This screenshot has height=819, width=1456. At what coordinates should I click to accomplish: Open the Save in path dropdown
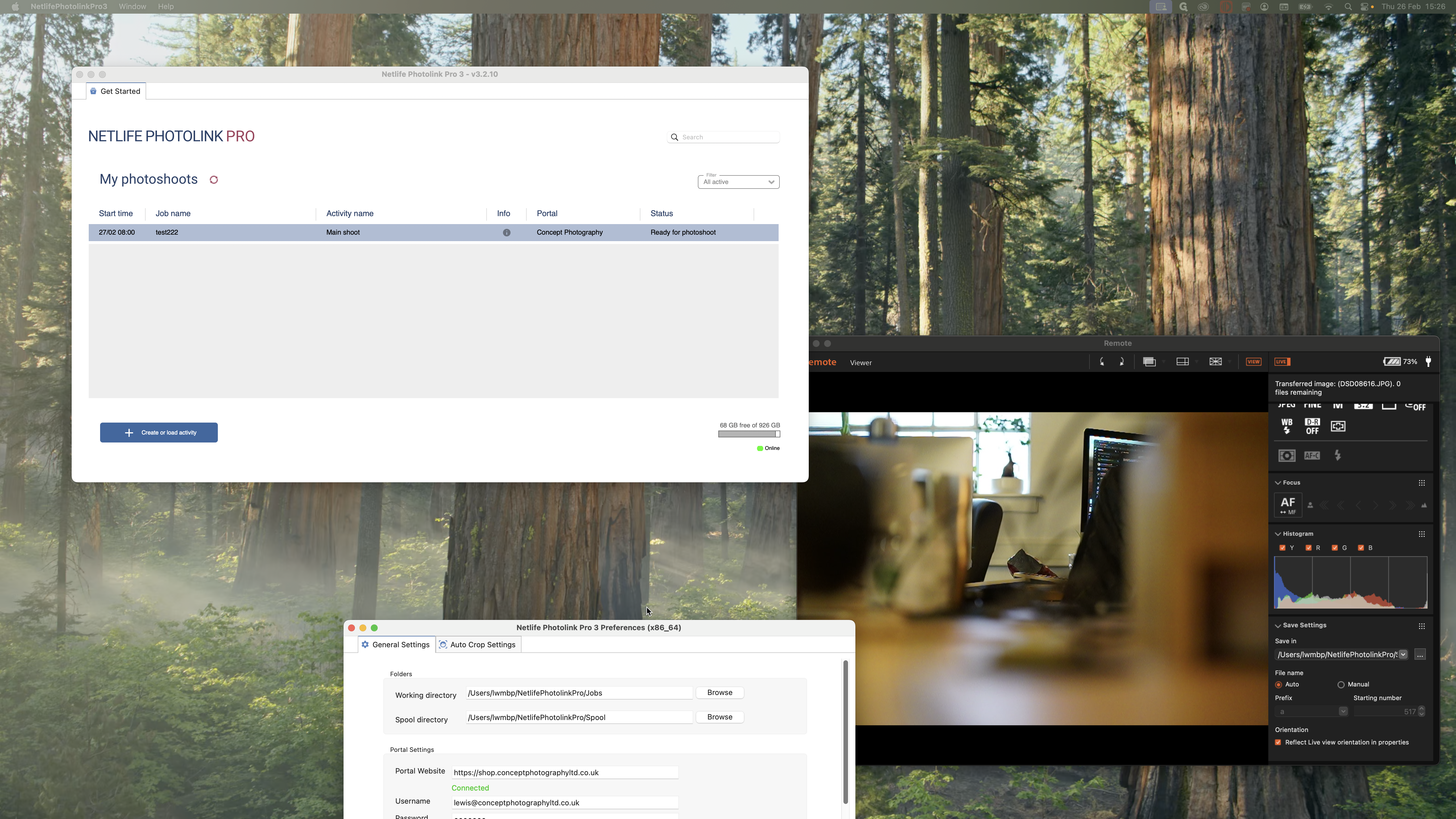pos(1403,655)
